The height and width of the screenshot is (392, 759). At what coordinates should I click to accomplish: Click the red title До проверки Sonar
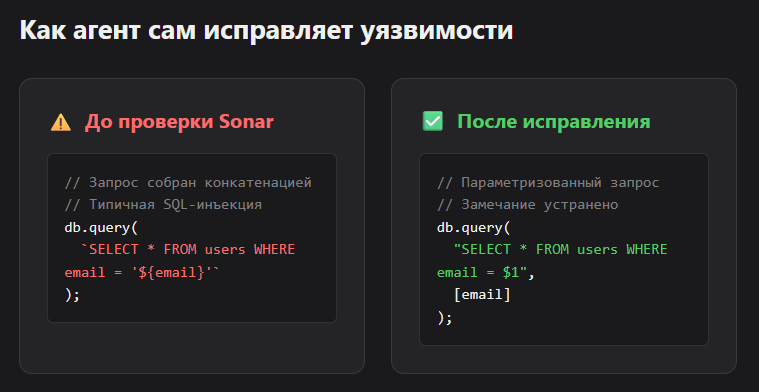point(179,122)
